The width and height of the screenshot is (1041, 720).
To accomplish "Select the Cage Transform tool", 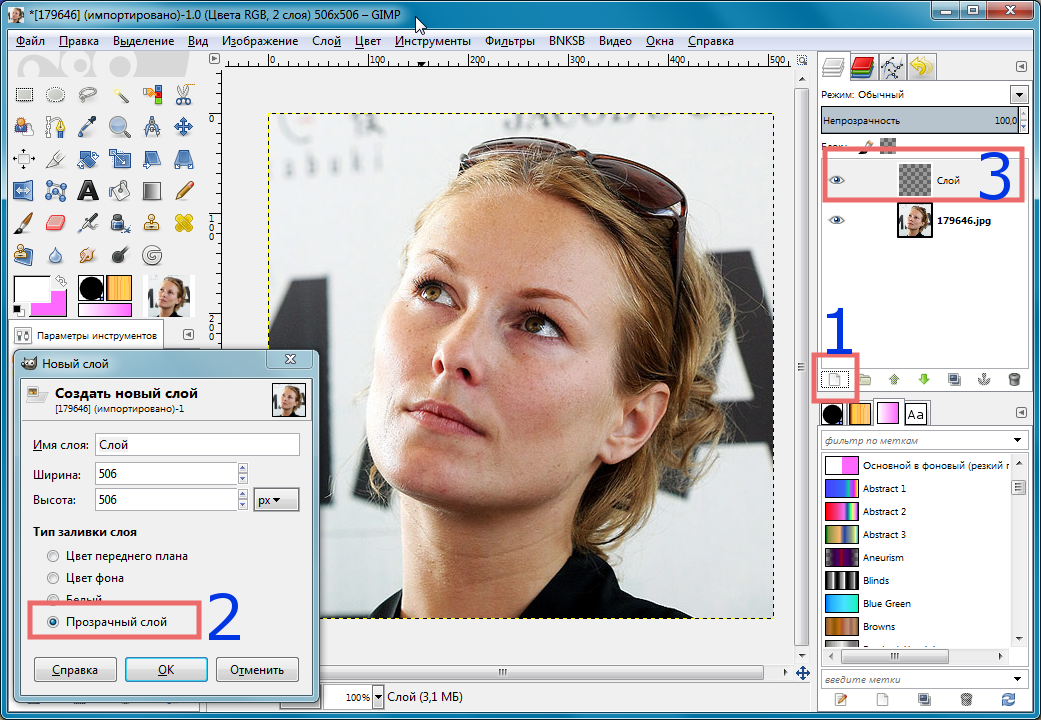I will 55,191.
